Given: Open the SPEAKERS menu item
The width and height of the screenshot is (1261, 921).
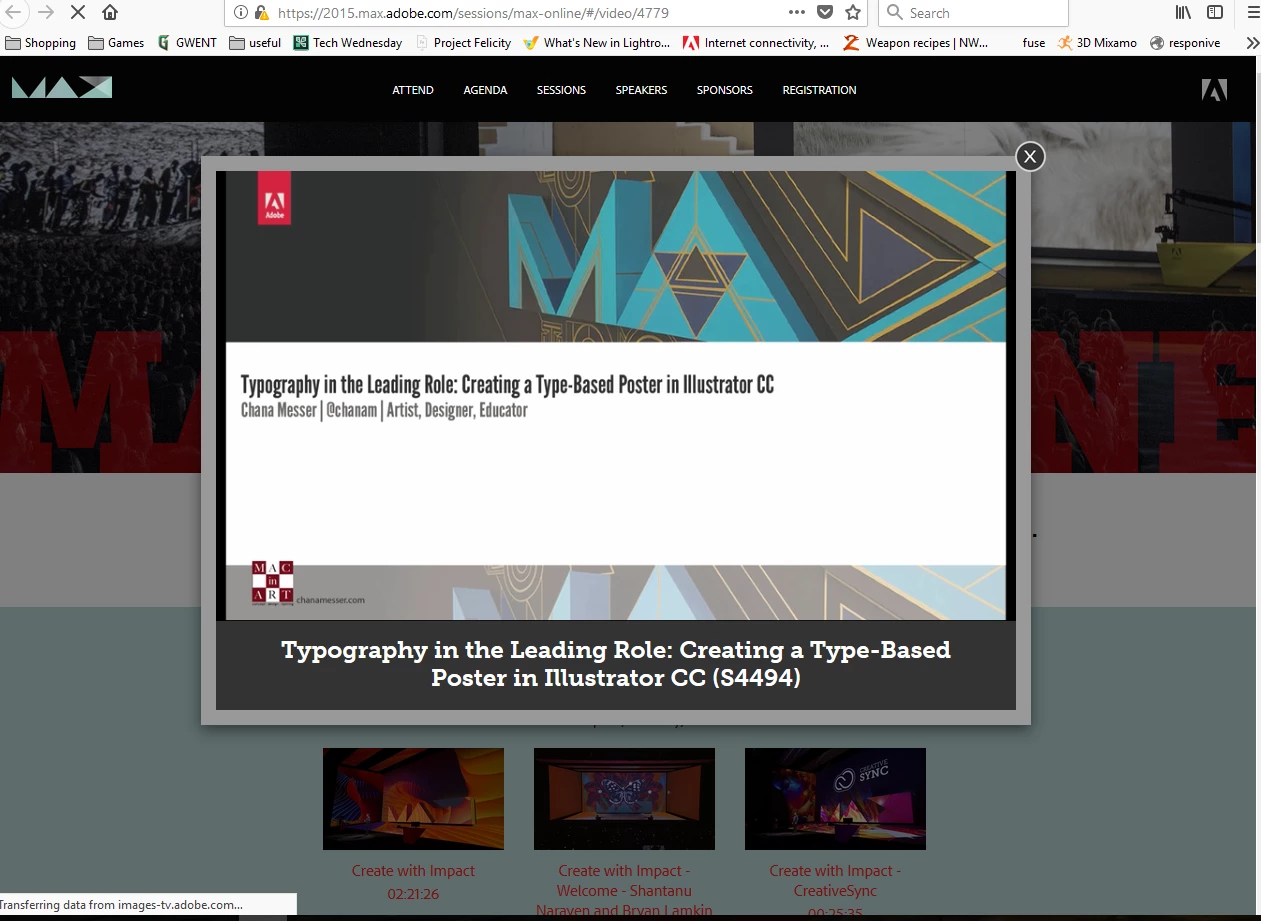Looking at the screenshot, I should (641, 90).
